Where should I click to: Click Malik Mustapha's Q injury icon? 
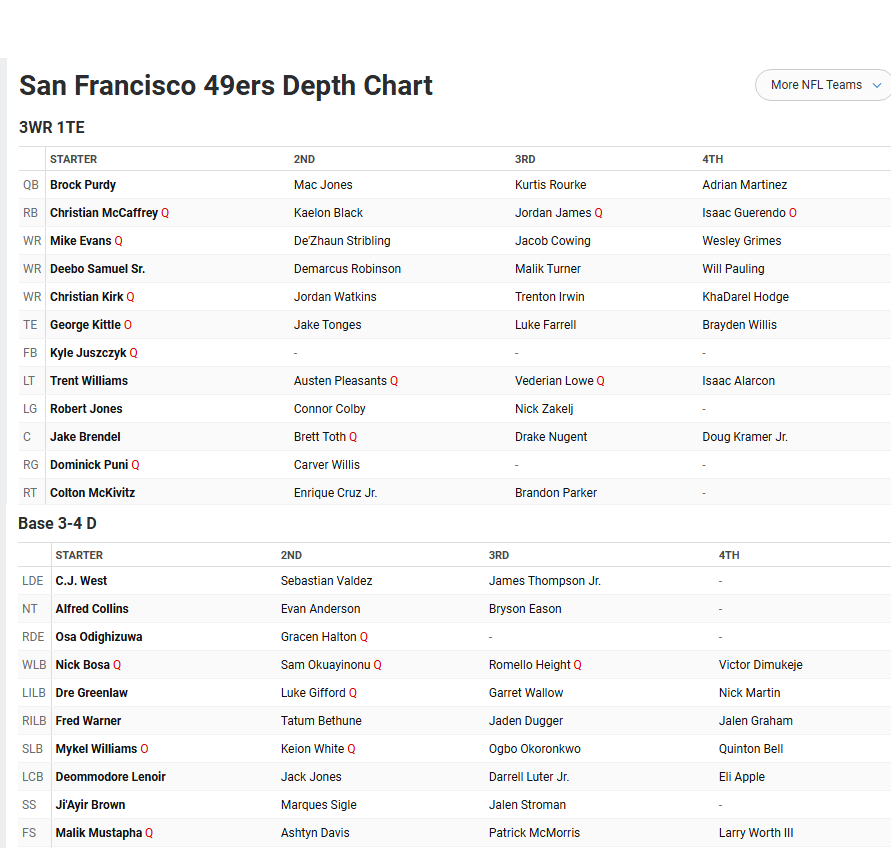[x=149, y=833]
